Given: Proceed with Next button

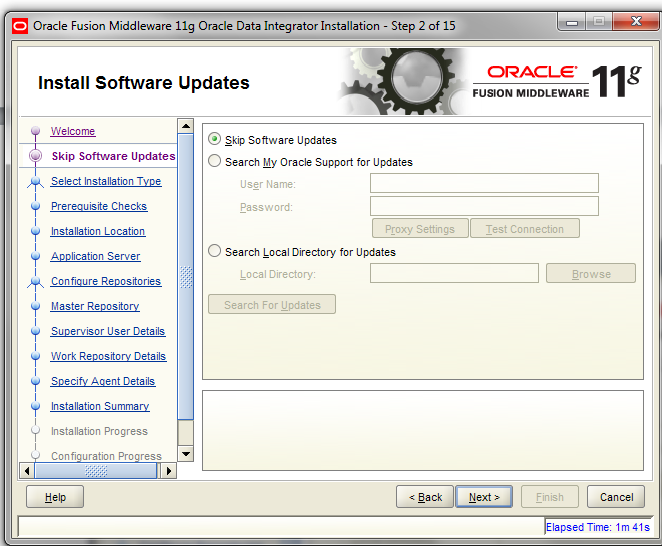Looking at the screenshot, I should (484, 497).
